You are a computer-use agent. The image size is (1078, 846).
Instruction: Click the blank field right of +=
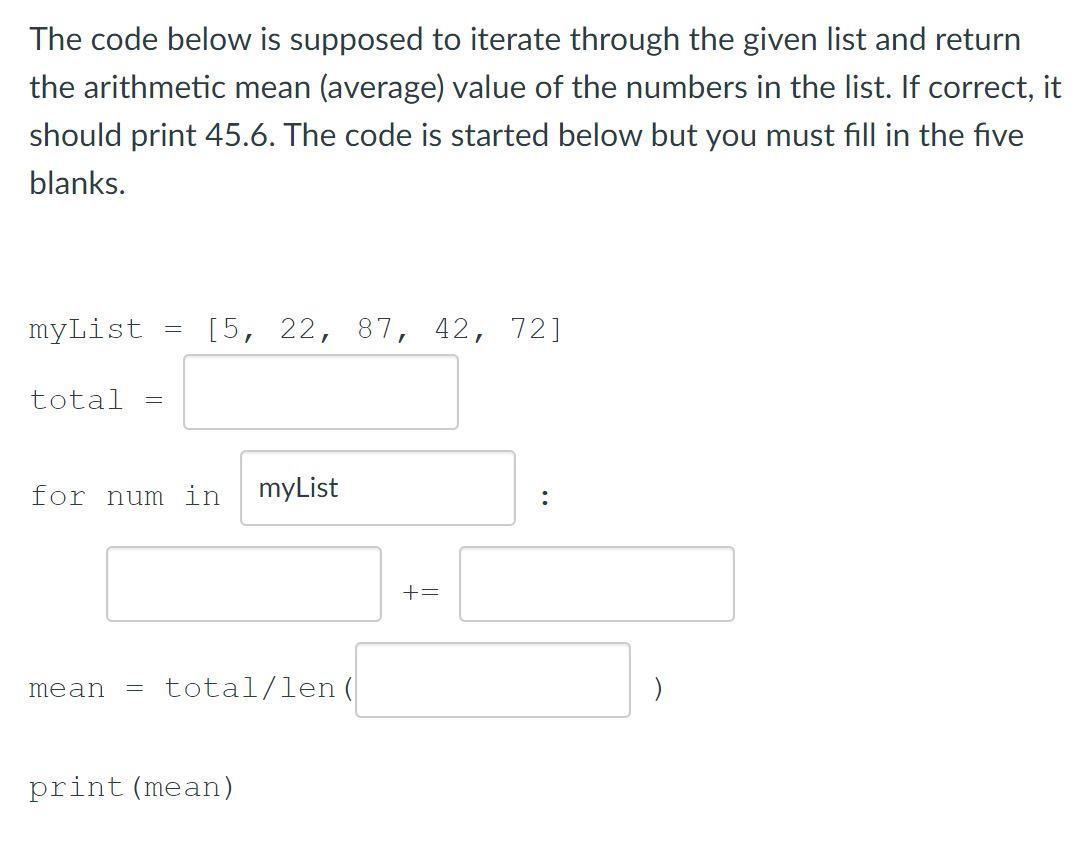[x=596, y=584]
